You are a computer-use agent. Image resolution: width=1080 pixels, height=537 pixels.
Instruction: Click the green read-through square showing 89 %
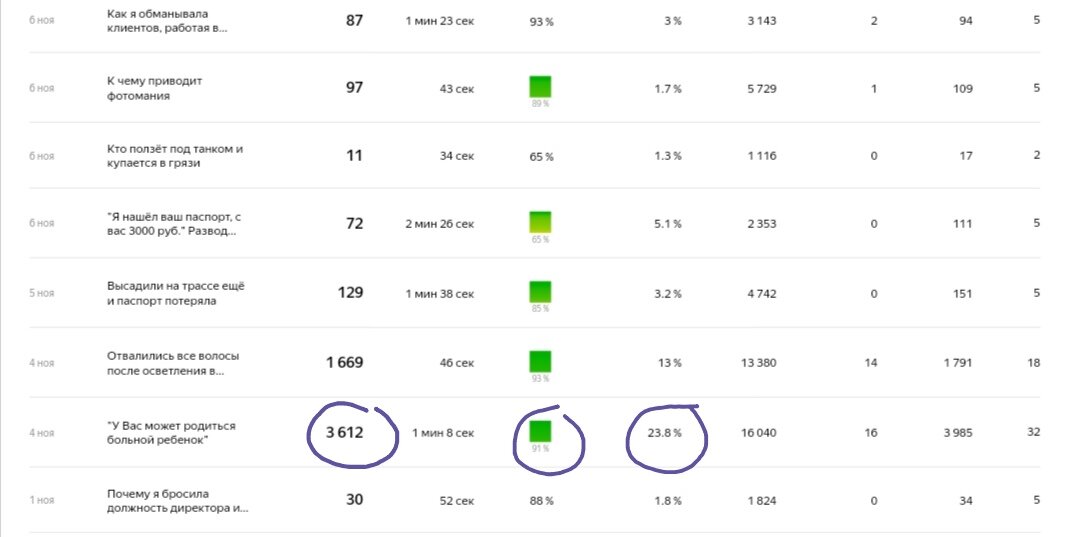[540, 87]
